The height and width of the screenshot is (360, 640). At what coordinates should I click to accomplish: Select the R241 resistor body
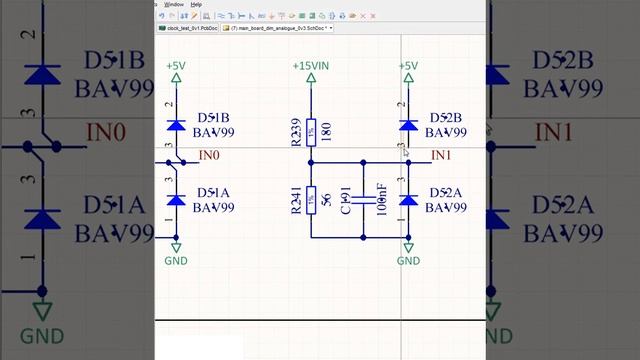(x=311, y=200)
